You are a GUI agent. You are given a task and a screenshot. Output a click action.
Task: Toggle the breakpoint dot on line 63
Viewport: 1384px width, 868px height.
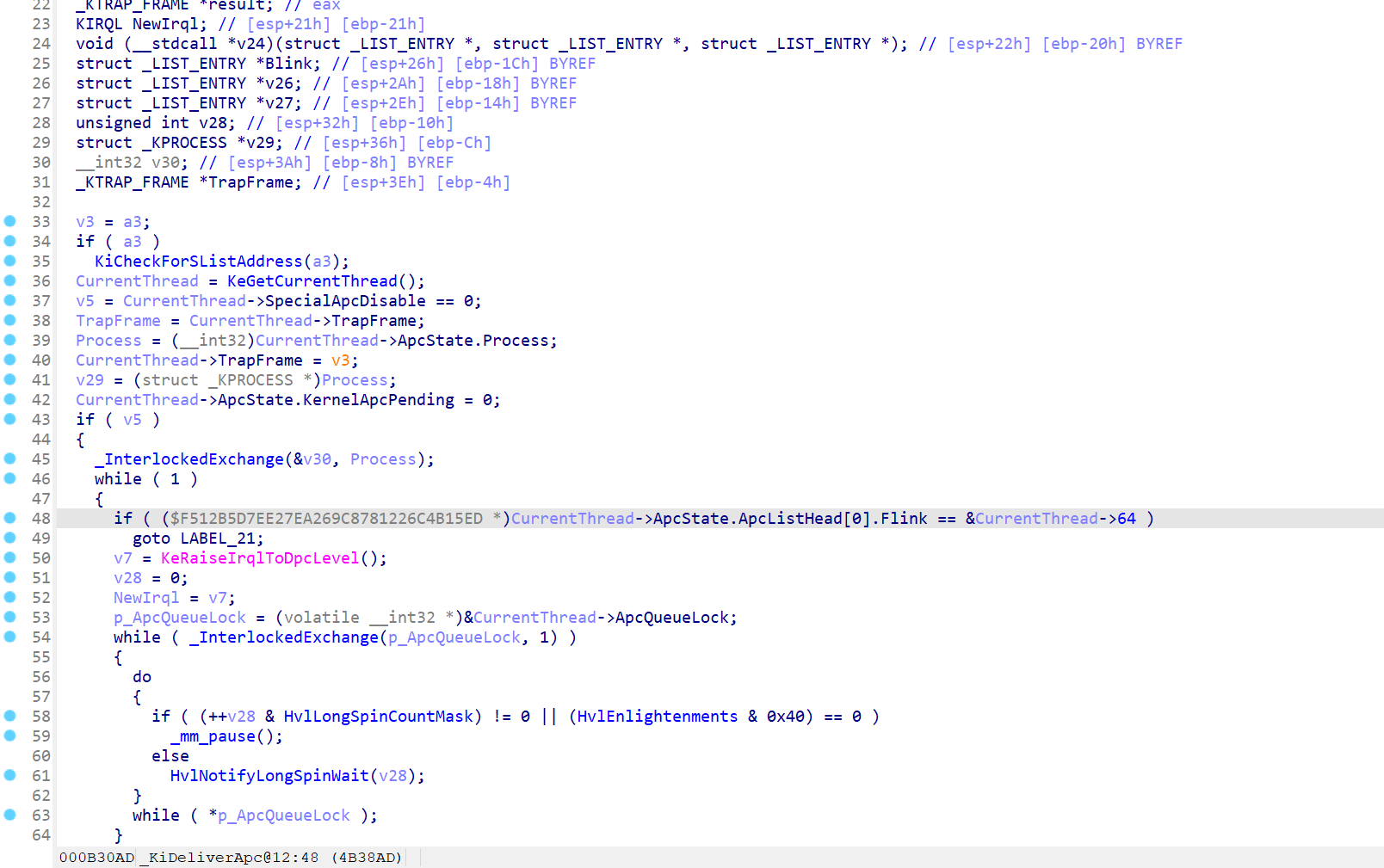[10, 815]
